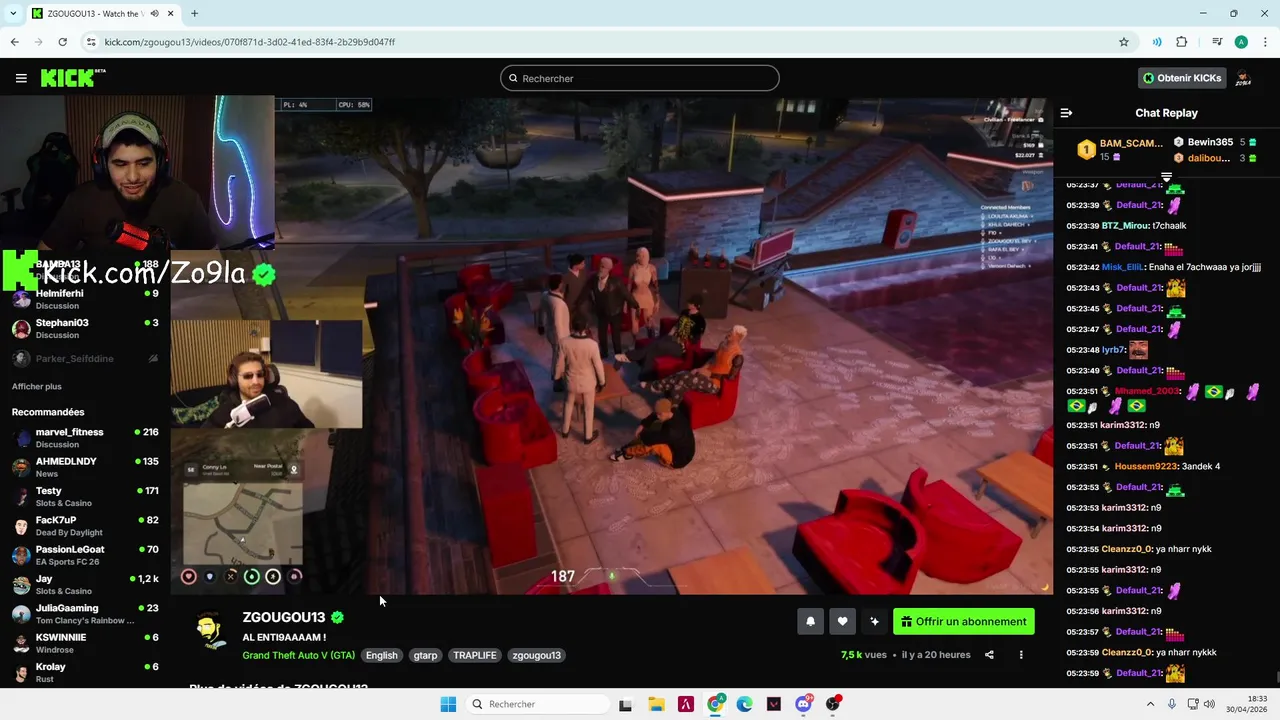
Task: Click the BTZ_Mirou chat username
Action: [x=1125, y=226]
